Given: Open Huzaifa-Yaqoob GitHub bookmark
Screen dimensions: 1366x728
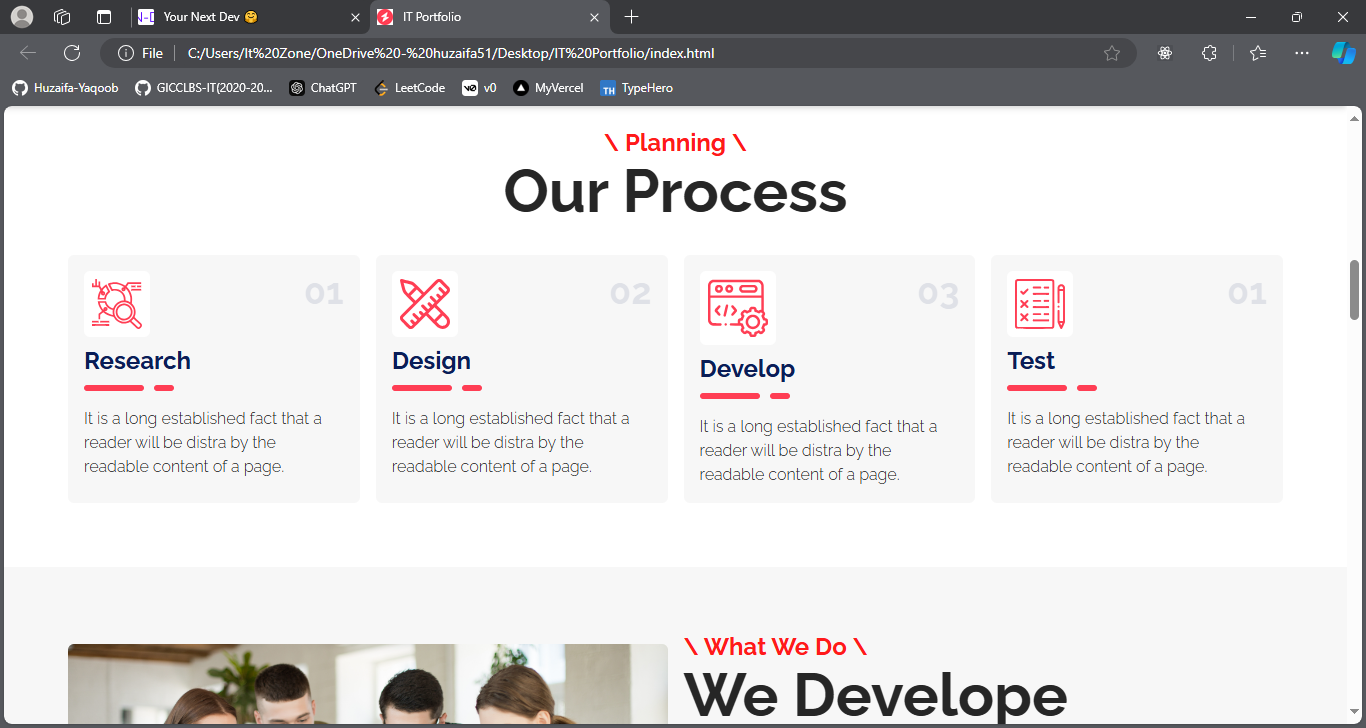Looking at the screenshot, I should (x=65, y=88).
